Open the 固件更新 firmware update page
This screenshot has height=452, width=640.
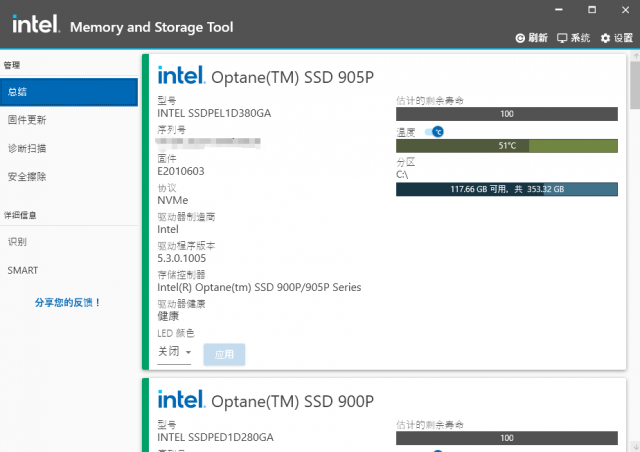pyautogui.click(x=69, y=120)
